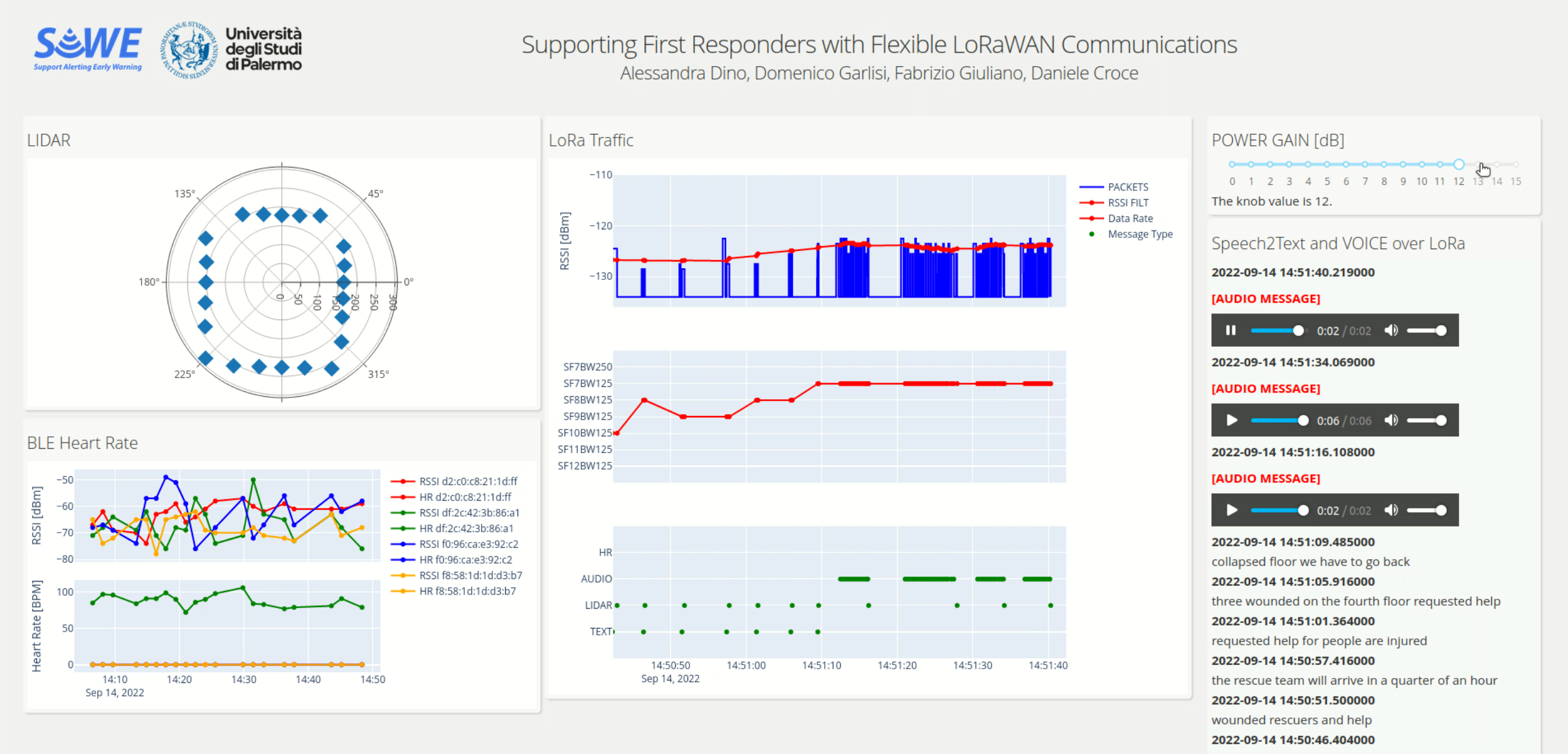
Task: Click the 0° LIDAR point marker
Action: point(344,282)
